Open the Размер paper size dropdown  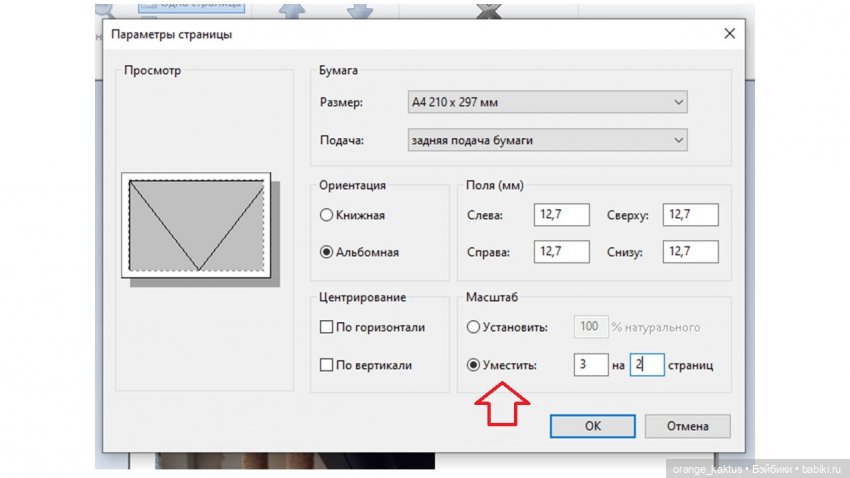pos(547,103)
